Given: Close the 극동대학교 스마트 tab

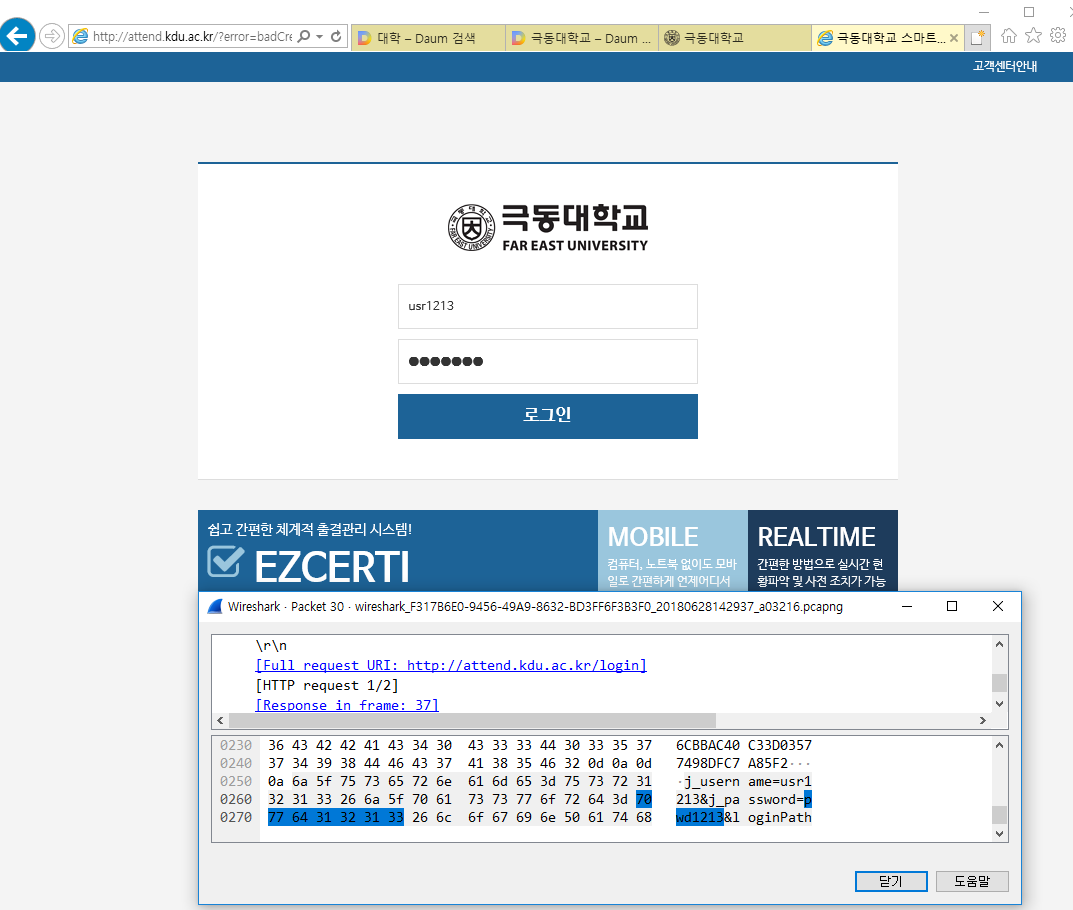Looking at the screenshot, I should pos(954,38).
